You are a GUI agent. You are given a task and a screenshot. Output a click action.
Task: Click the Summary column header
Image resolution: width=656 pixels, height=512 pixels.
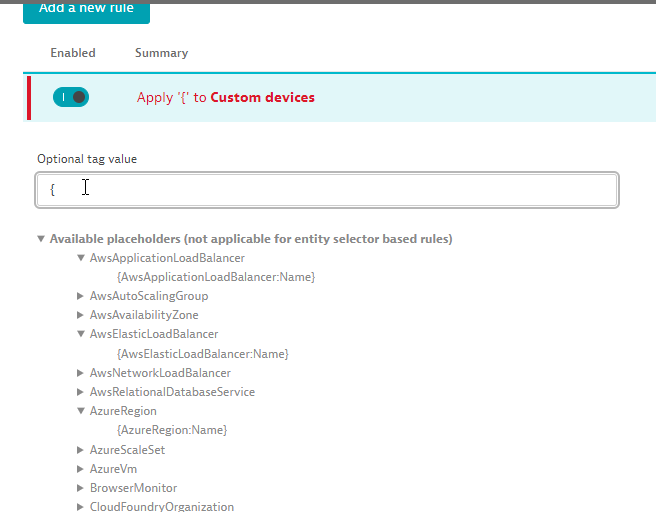click(161, 53)
